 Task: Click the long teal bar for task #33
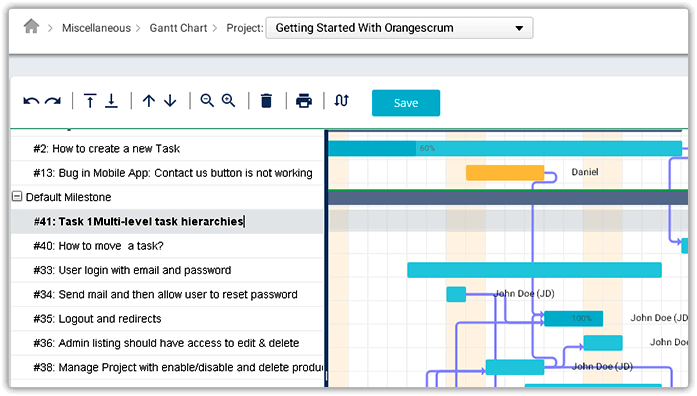(534, 270)
